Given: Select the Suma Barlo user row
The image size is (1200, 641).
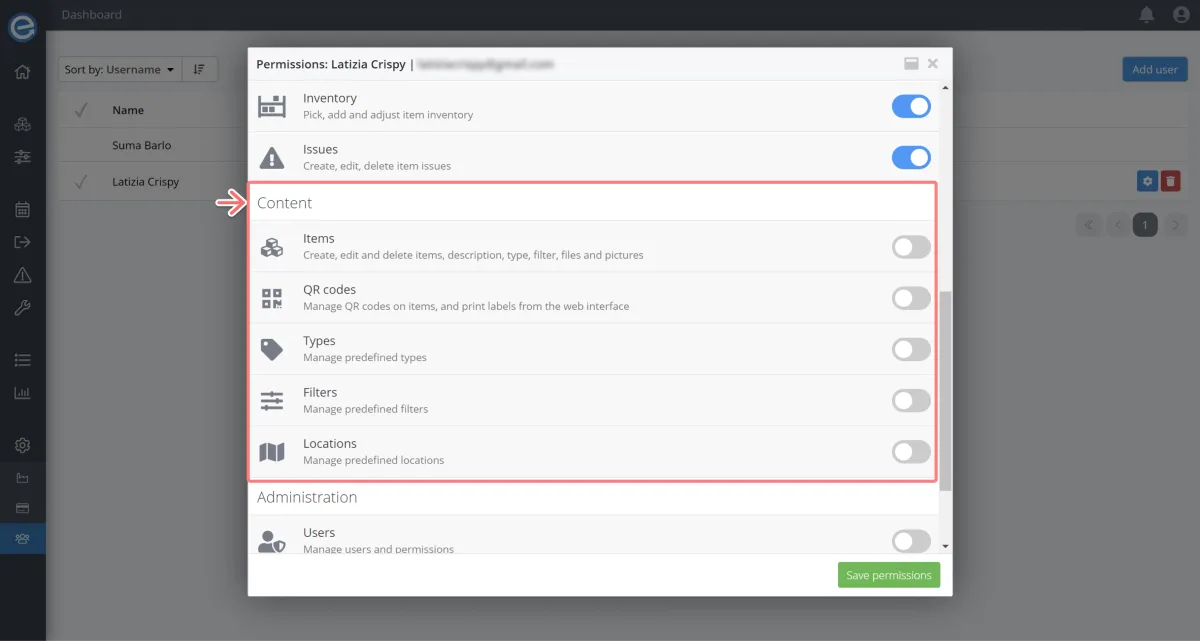Looking at the screenshot, I should (141, 145).
